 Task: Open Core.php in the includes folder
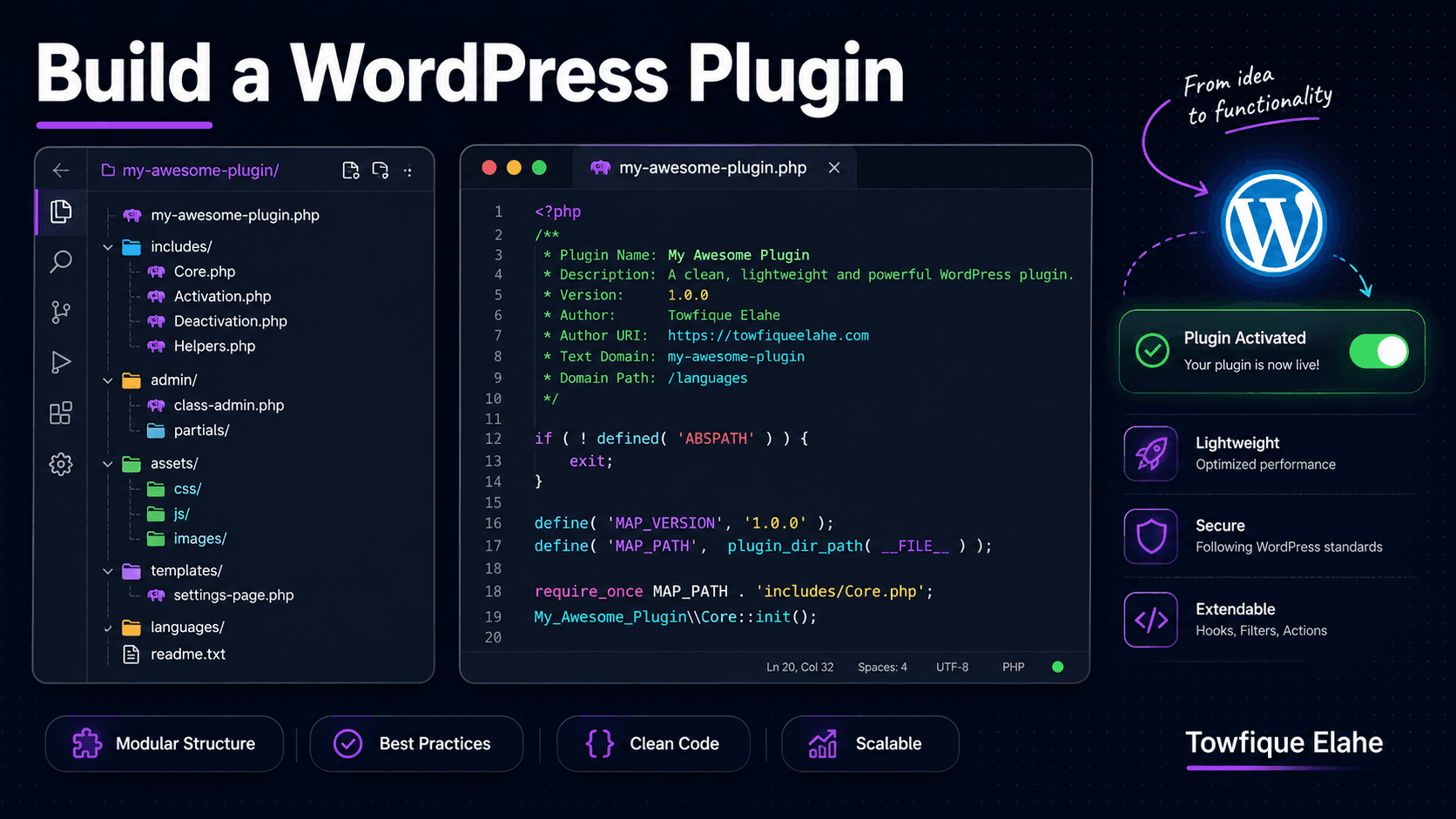[x=205, y=272]
